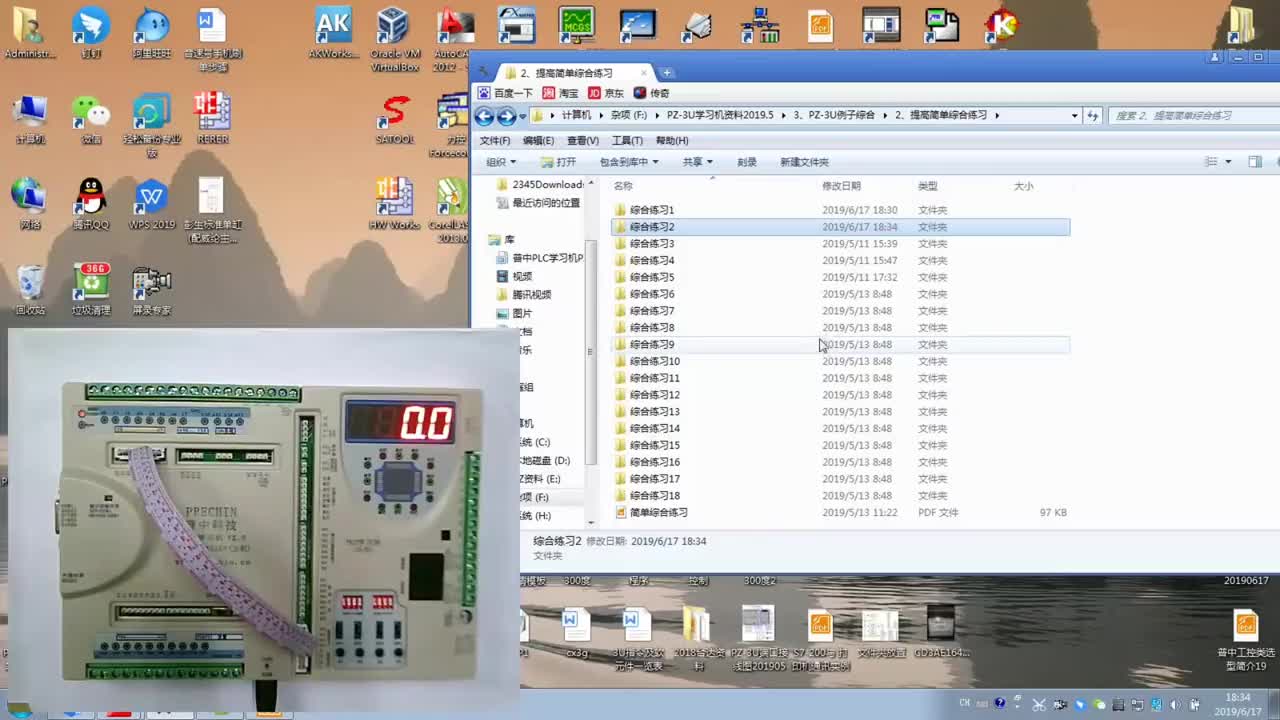Screen dimensions: 1280x720
Task: Toggle the preview pane button in Explorer
Action: [x=1255, y=162]
